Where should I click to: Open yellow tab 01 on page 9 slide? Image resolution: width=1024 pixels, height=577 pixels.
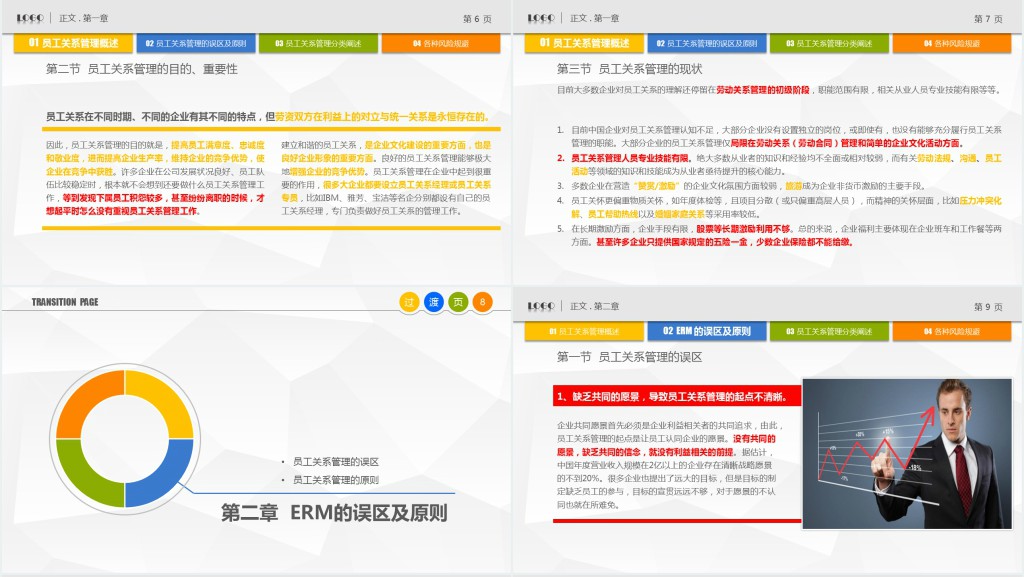584,332
